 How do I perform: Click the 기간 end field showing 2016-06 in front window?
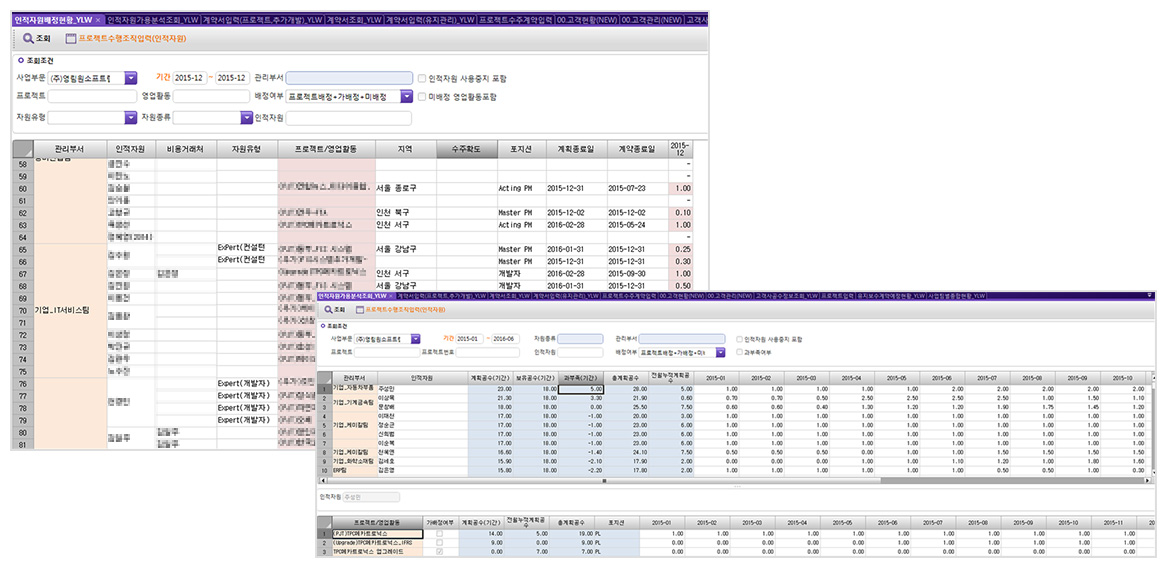click(x=507, y=339)
